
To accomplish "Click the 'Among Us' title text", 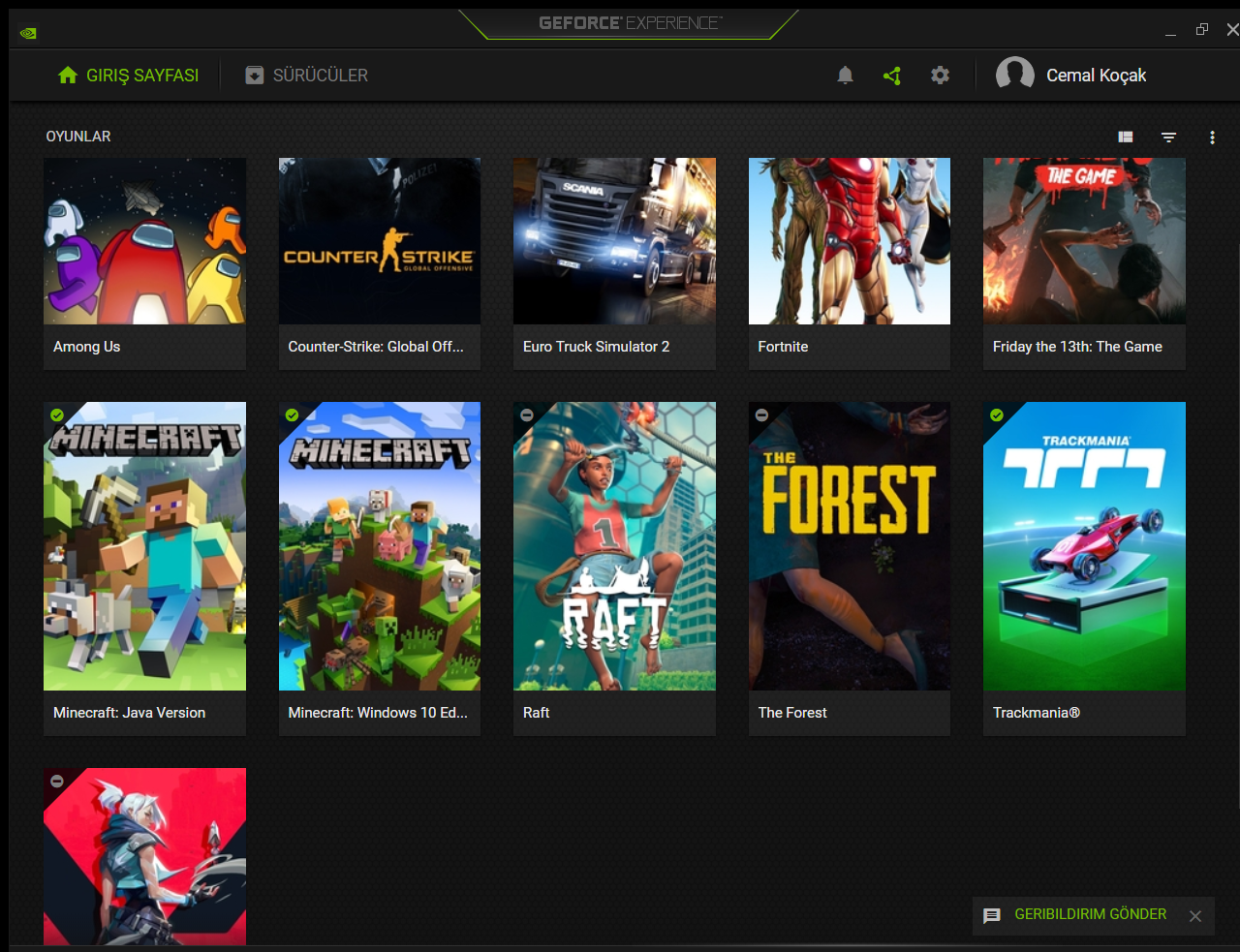I will (x=87, y=347).
